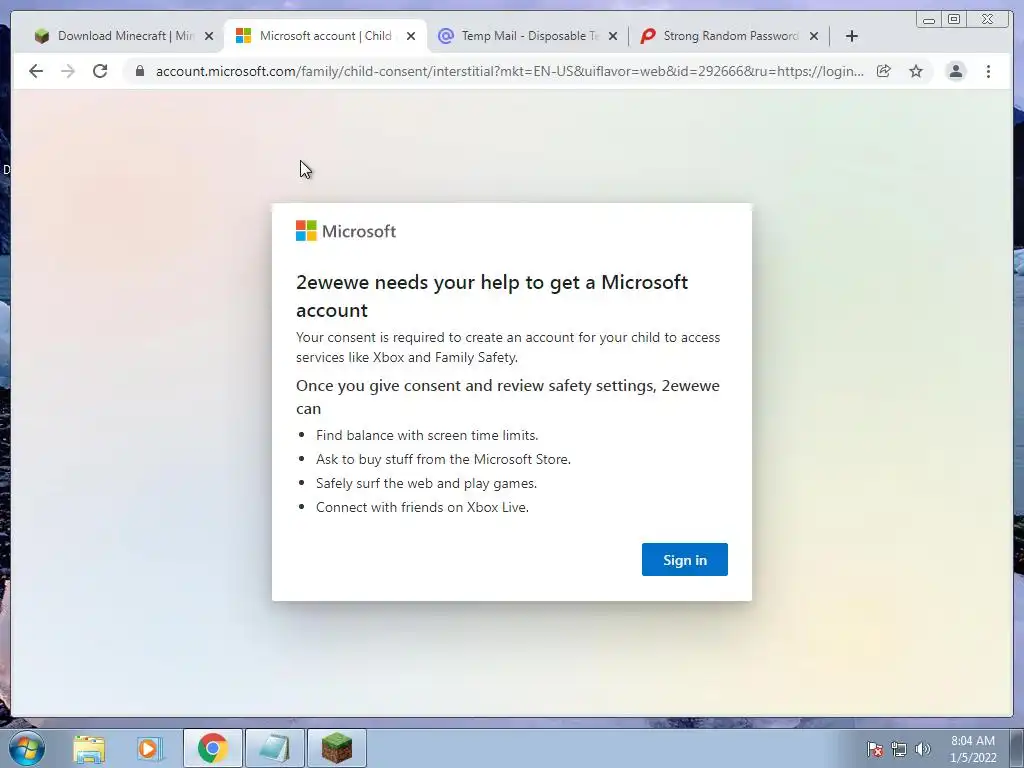Image resolution: width=1024 pixels, height=768 pixels.
Task: Click 'Find balance with screen time limits.'
Action: [427, 435]
